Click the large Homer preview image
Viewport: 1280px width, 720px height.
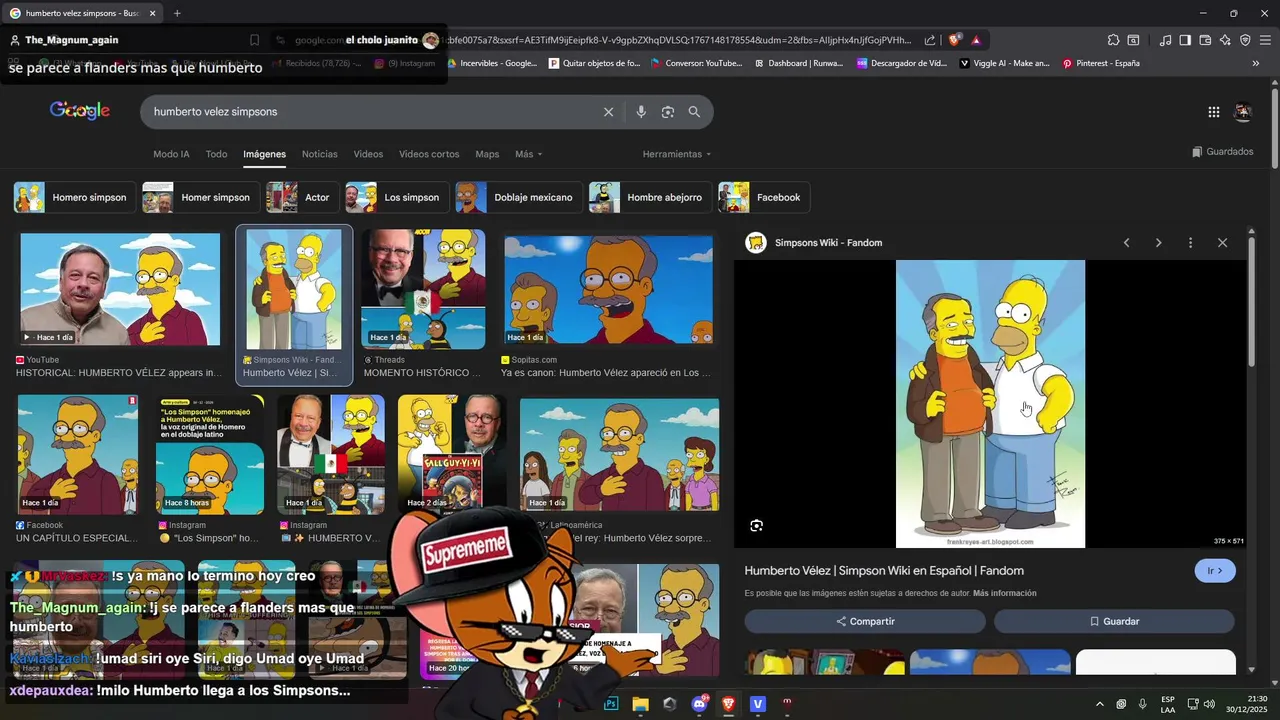click(990, 404)
